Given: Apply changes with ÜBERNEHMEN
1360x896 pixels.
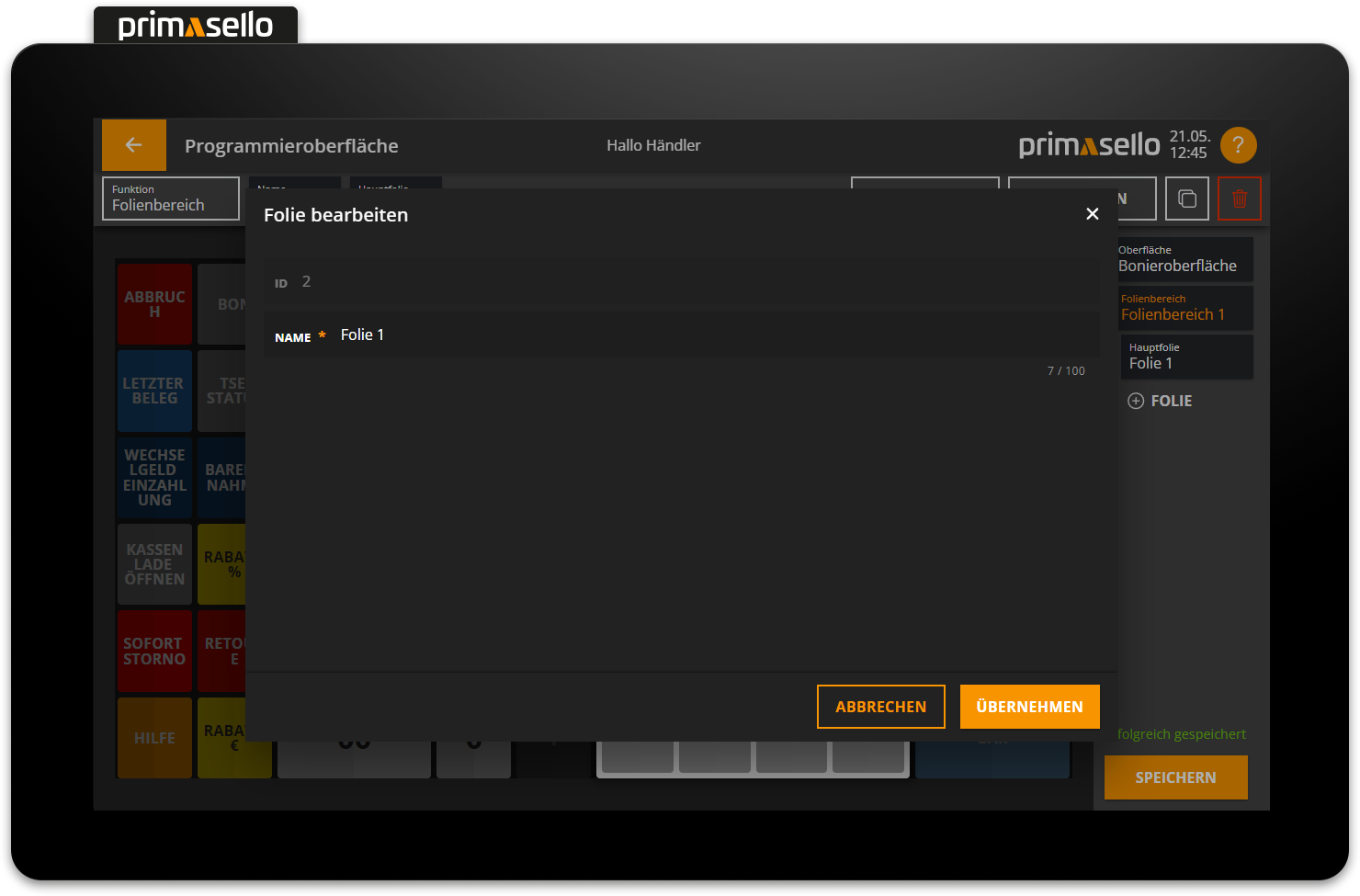Looking at the screenshot, I should 1029,707.
